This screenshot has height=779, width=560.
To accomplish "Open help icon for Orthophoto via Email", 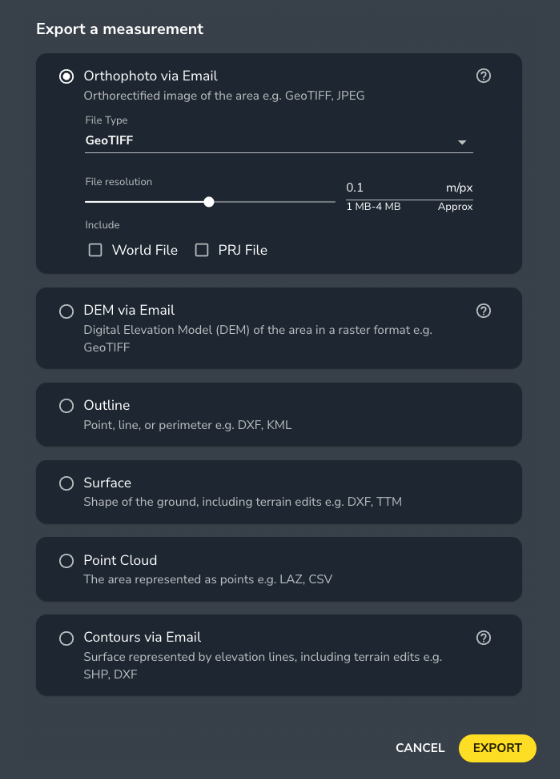I will (483, 76).
